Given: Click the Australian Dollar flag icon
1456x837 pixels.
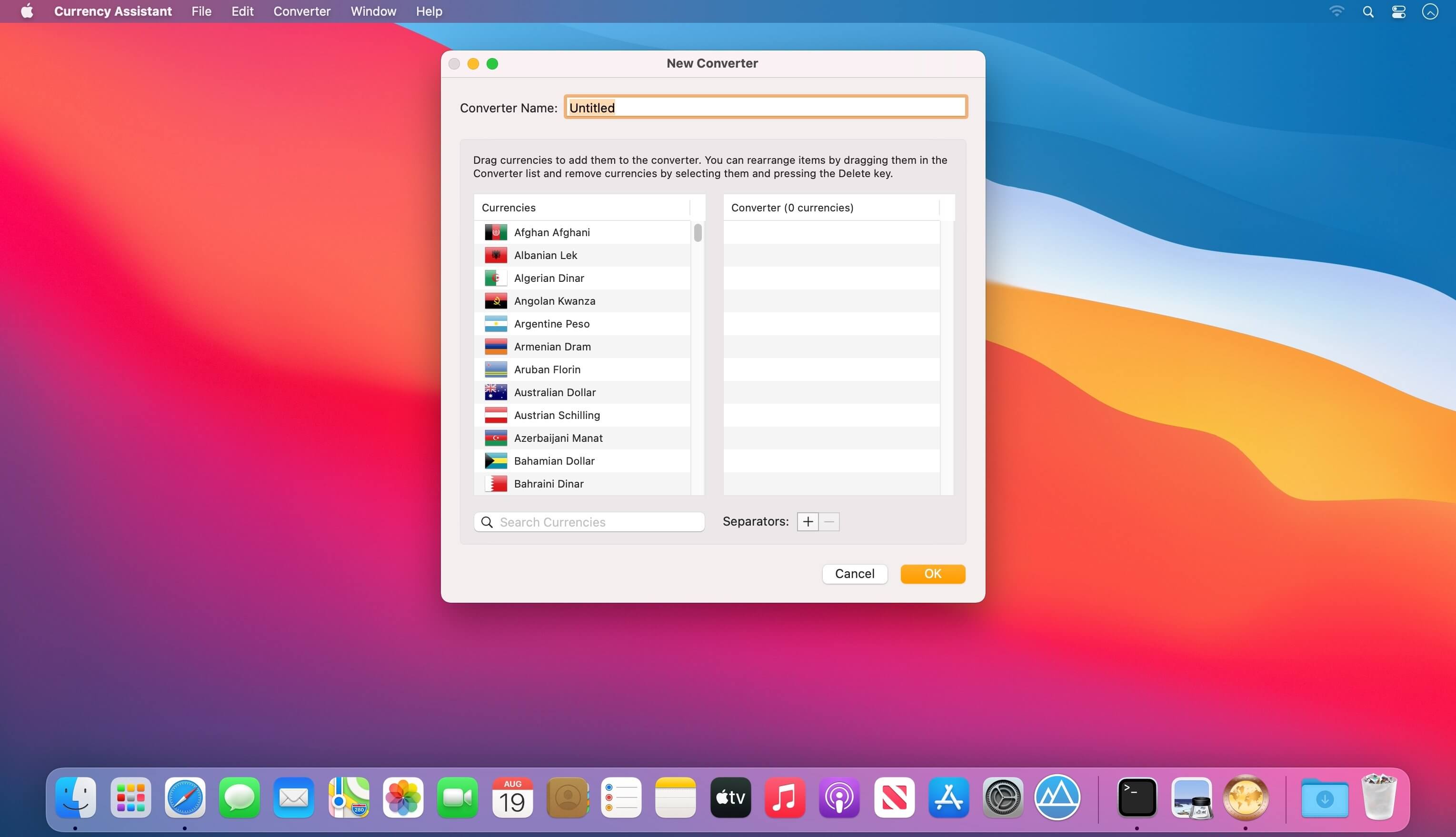Looking at the screenshot, I should 496,392.
